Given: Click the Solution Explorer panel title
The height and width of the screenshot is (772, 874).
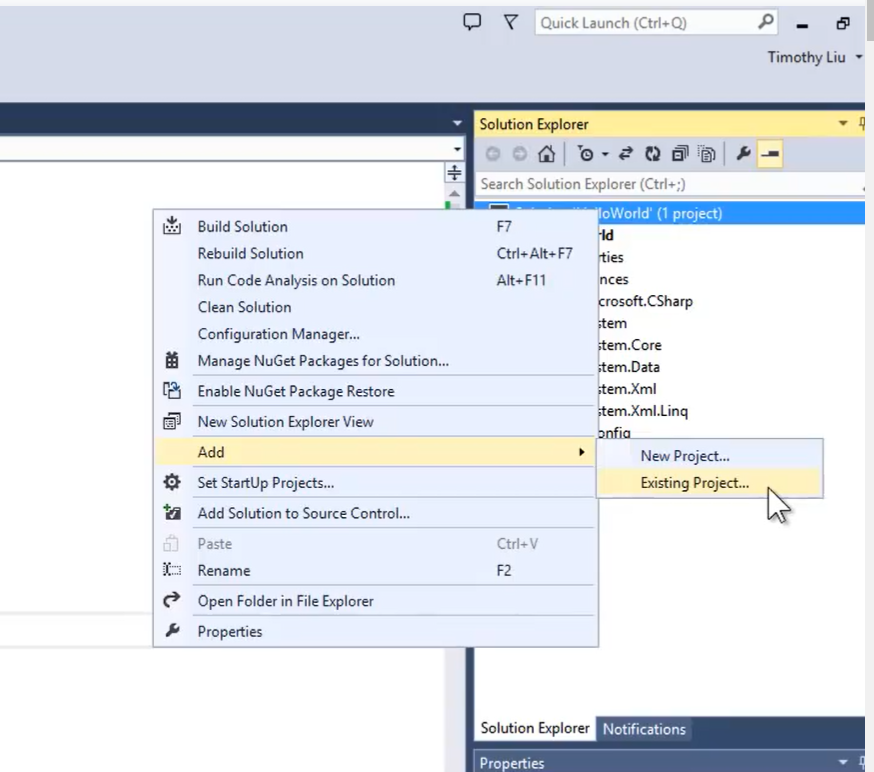Looking at the screenshot, I should 533,124.
